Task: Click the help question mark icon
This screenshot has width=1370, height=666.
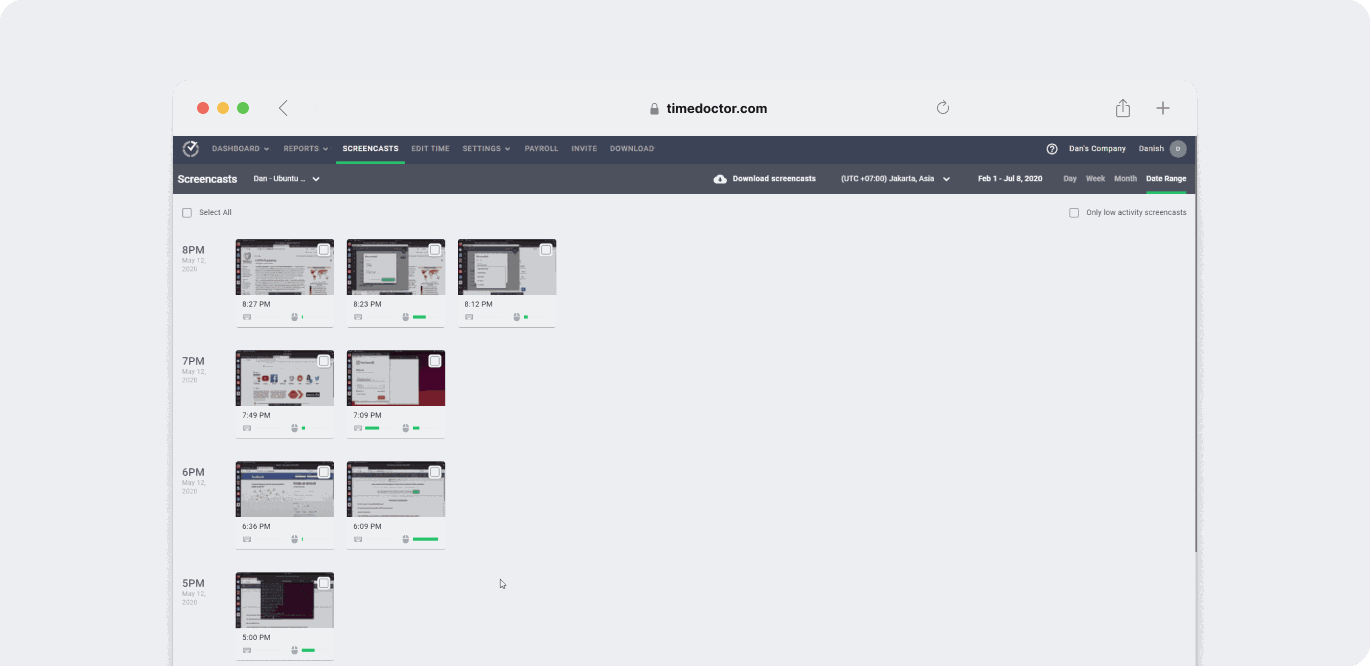Action: [1051, 148]
